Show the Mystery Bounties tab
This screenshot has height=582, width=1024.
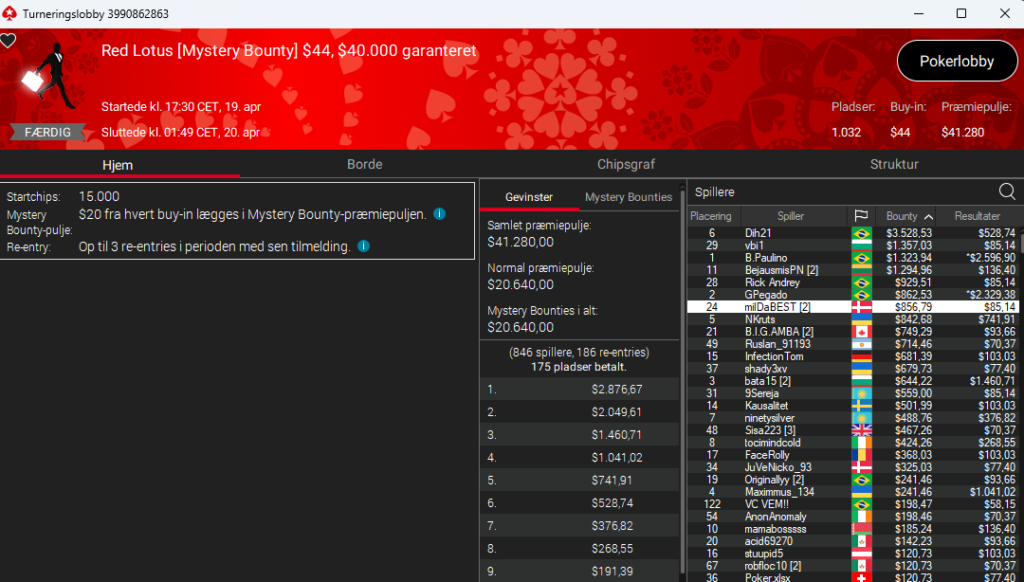tap(628, 197)
